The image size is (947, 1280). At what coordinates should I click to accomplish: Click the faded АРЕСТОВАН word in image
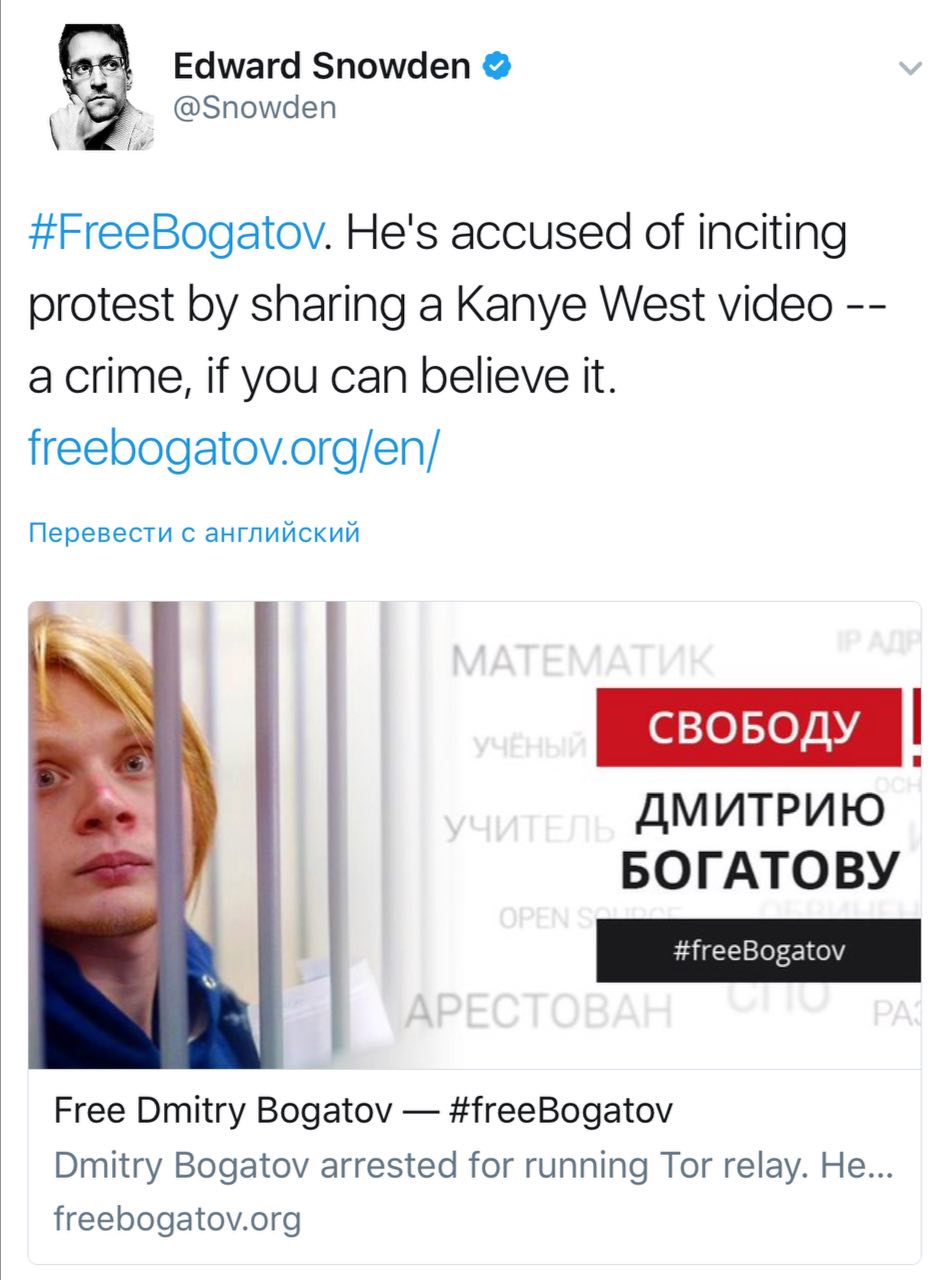540,1013
